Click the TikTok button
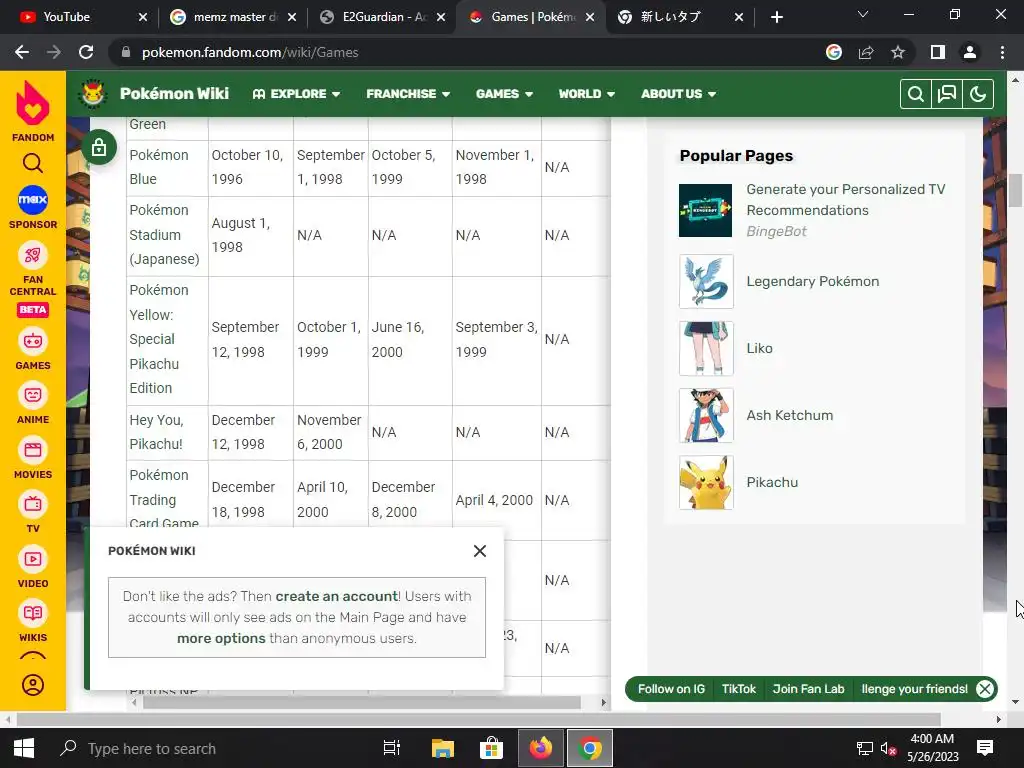Image resolution: width=1024 pixels, height=768 pixels. [x=739, y=689]
